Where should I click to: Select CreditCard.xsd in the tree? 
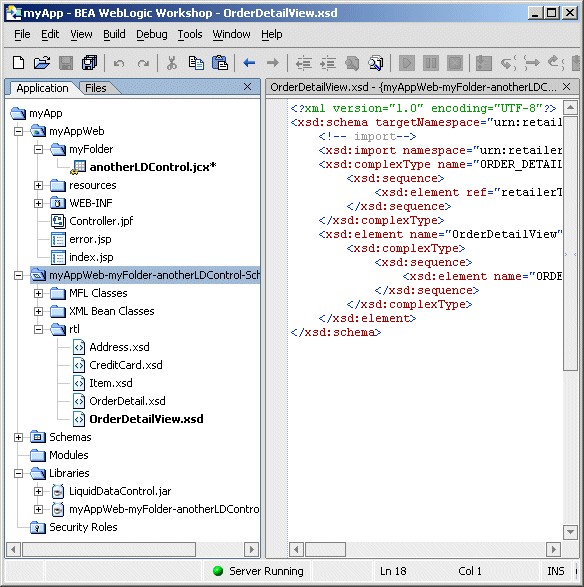(x=126, y=365)
